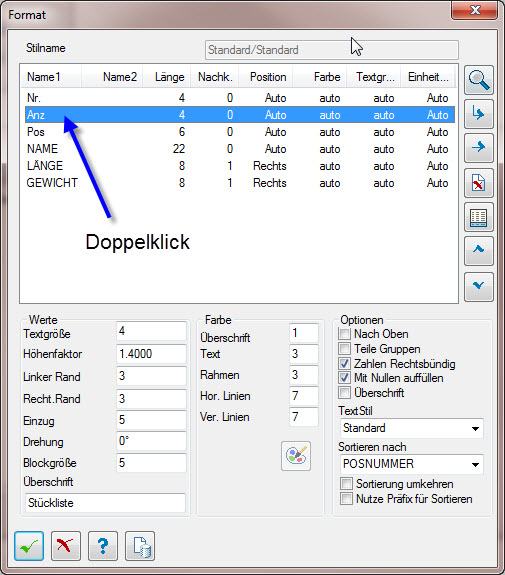Move selected row down with down arrow
The height and width of the screenshot is (575, 505).
pos(479,287)
